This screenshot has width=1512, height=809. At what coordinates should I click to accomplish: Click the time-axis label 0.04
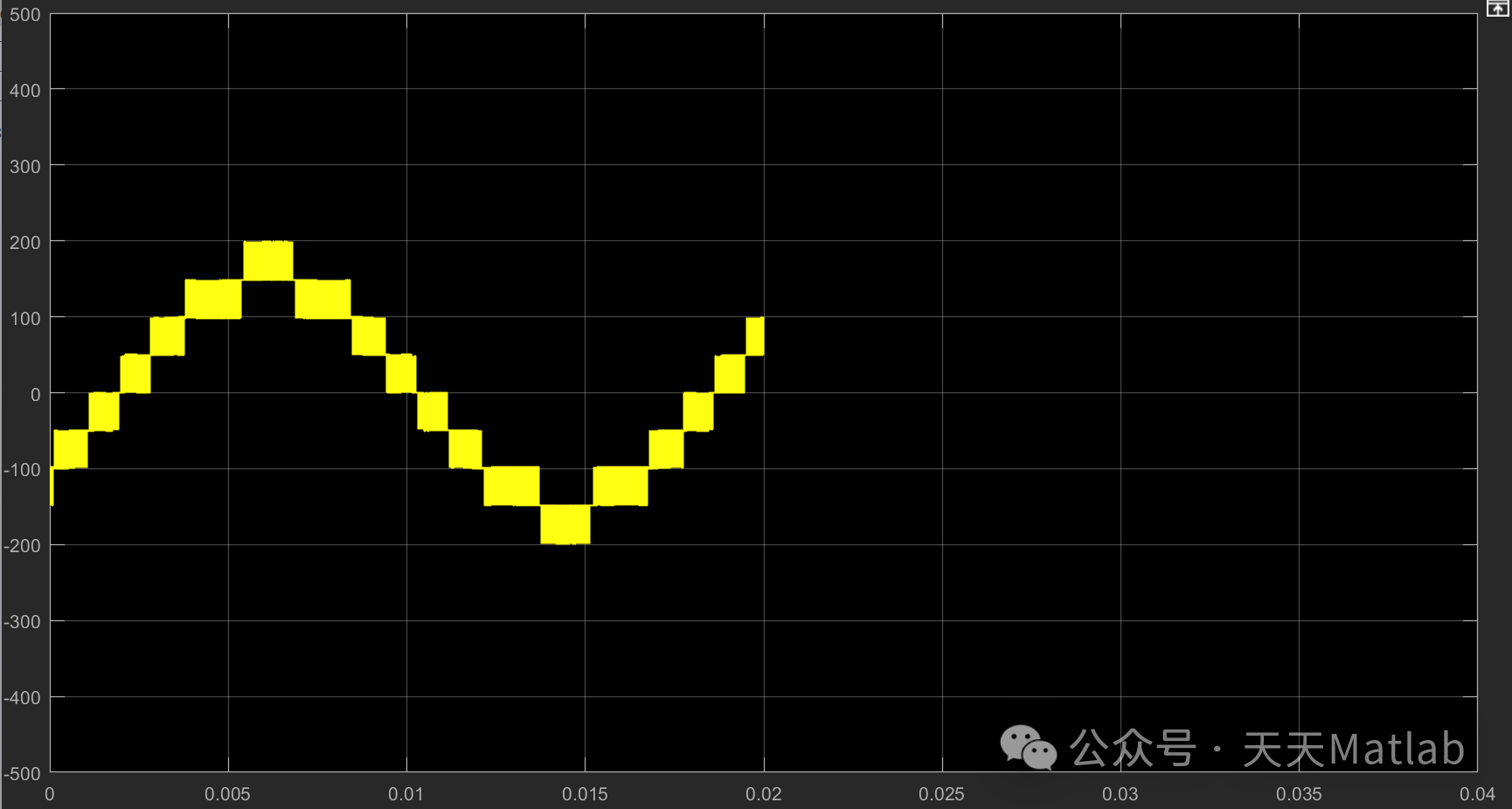point(1477,794)
